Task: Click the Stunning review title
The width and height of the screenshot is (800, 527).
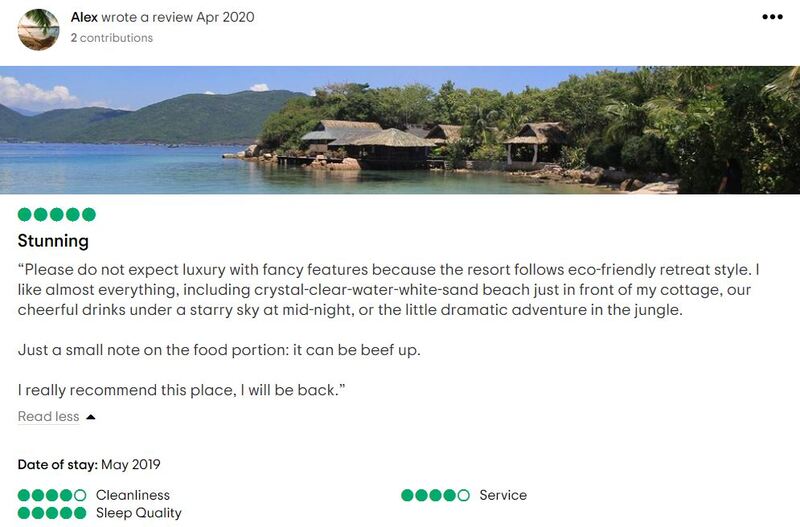Action: (x=53, y=241)
